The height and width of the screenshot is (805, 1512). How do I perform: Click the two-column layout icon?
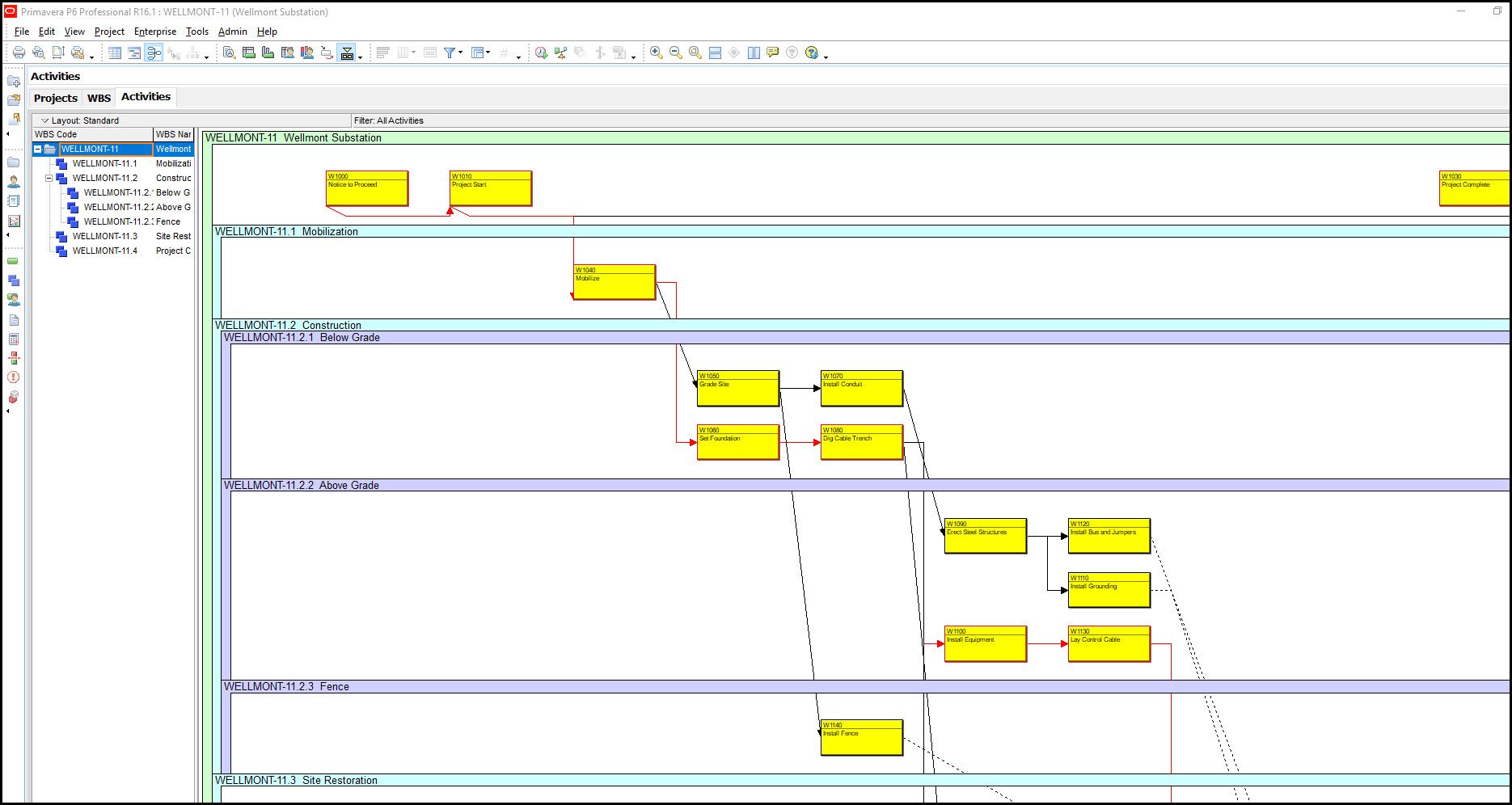[x=754, y=53]
